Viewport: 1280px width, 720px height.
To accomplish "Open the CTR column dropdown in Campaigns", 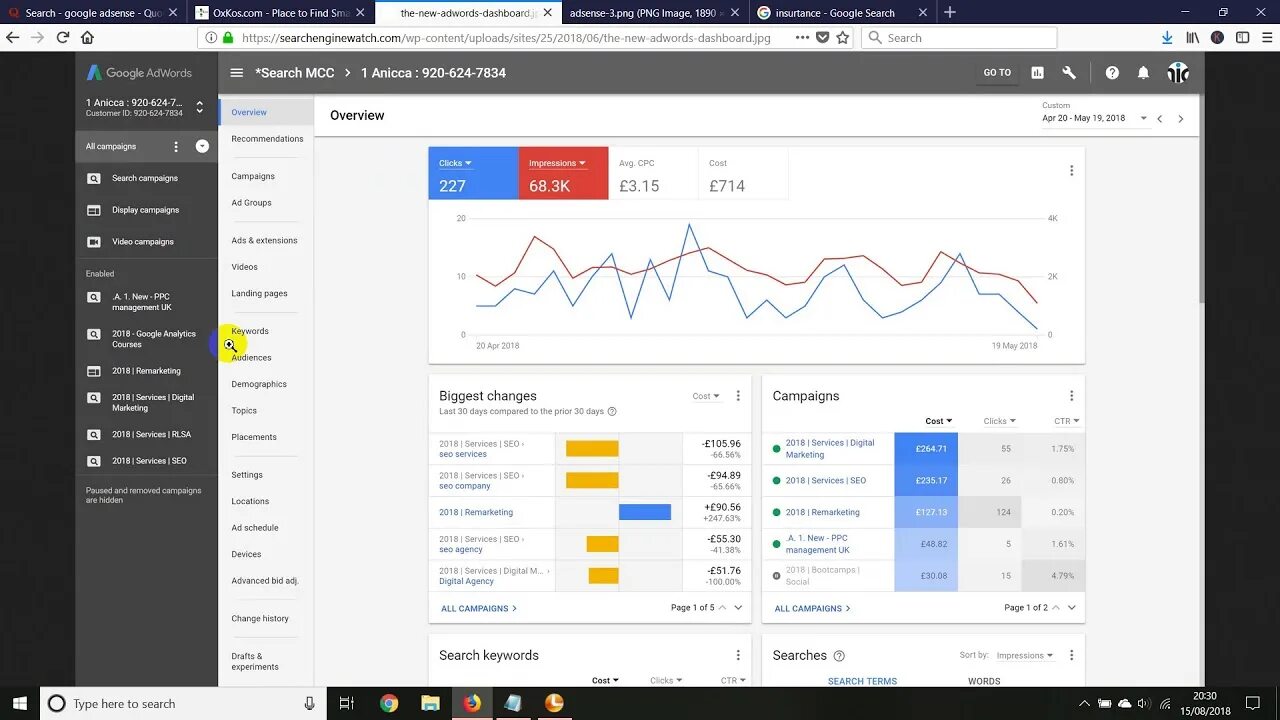I will (x=1066, y=421).
